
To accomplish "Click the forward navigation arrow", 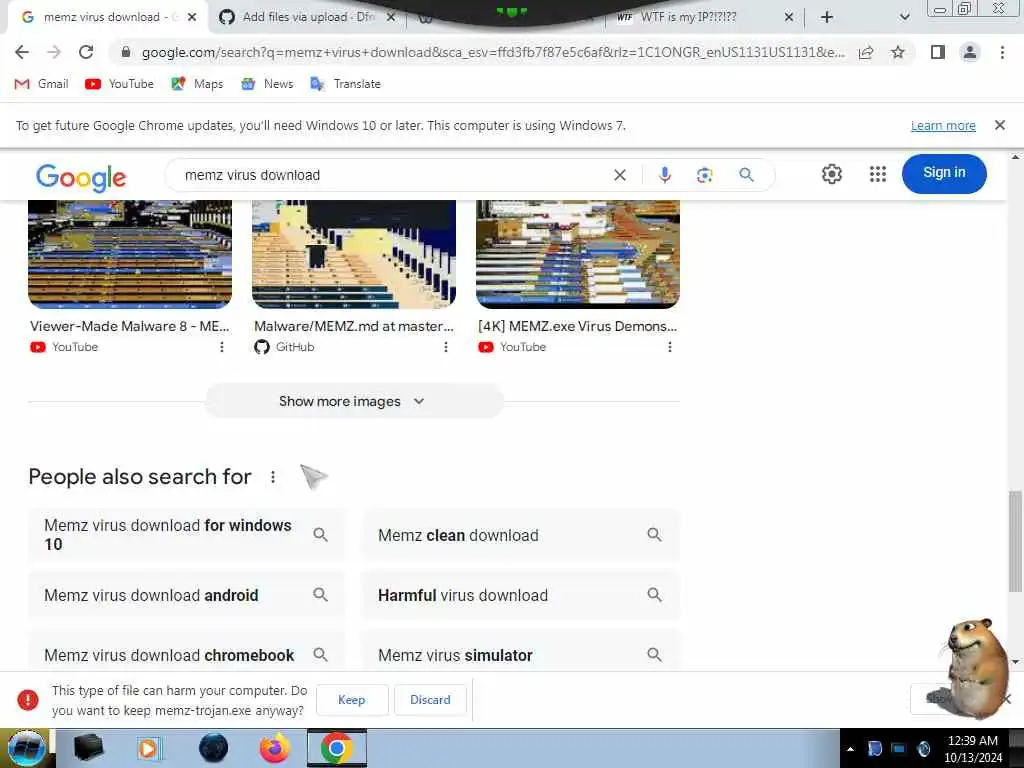I will 54,52.
